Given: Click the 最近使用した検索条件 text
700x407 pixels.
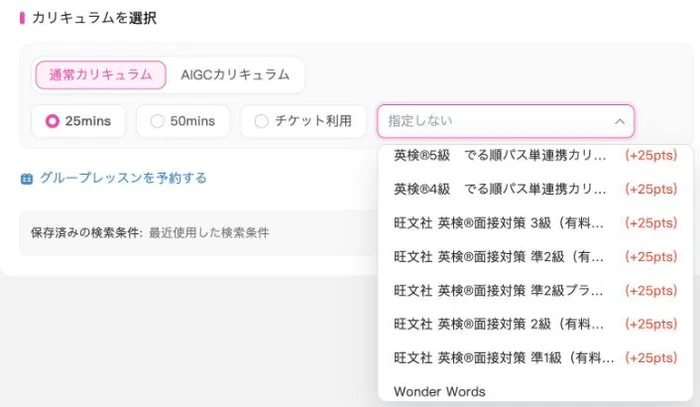Looking at the screenshot, I should (x=209, y=233).
